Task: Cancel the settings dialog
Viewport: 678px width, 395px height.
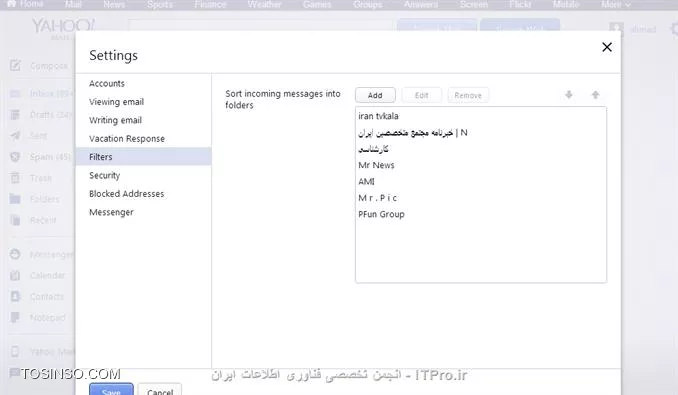Action: pos(160,390)
